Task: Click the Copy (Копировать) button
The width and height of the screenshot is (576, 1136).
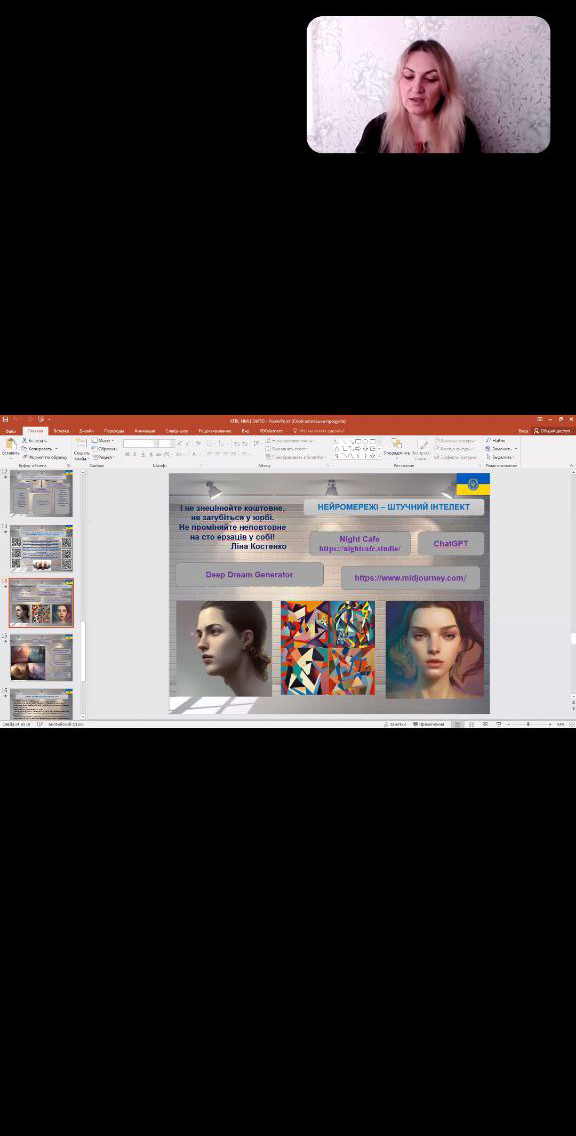Action: point(39,448)
